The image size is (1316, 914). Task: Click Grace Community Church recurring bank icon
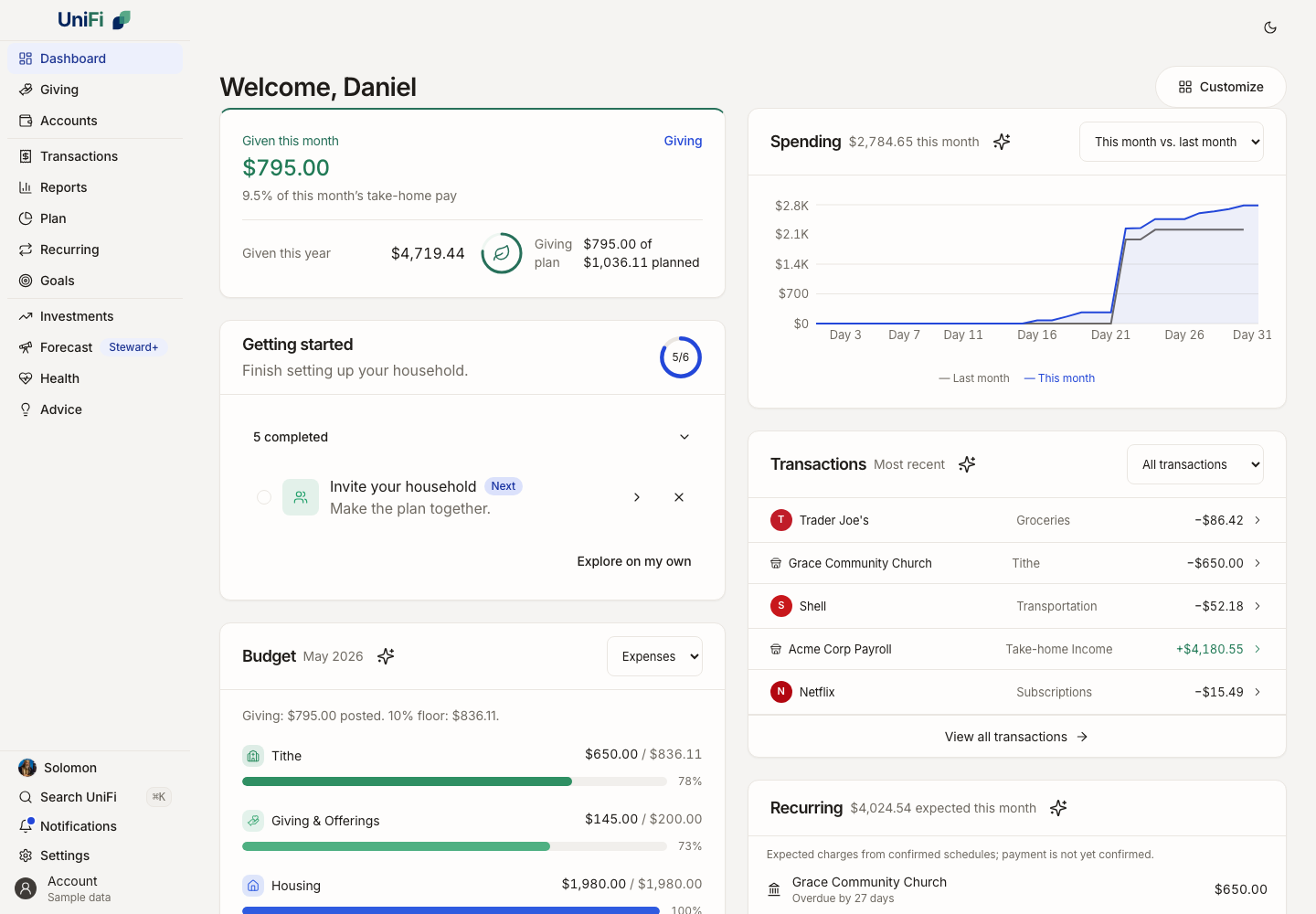[x=774, y=889]
